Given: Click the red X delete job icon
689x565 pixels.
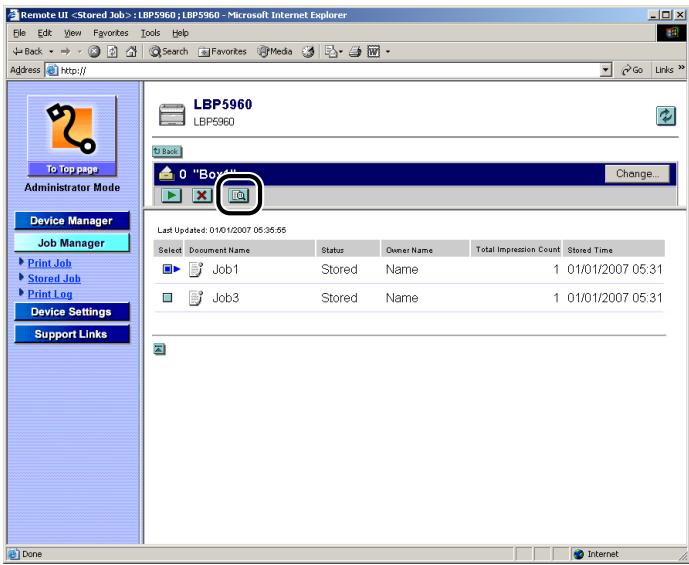Looking at the screenshot, I should tap(202, 195).
